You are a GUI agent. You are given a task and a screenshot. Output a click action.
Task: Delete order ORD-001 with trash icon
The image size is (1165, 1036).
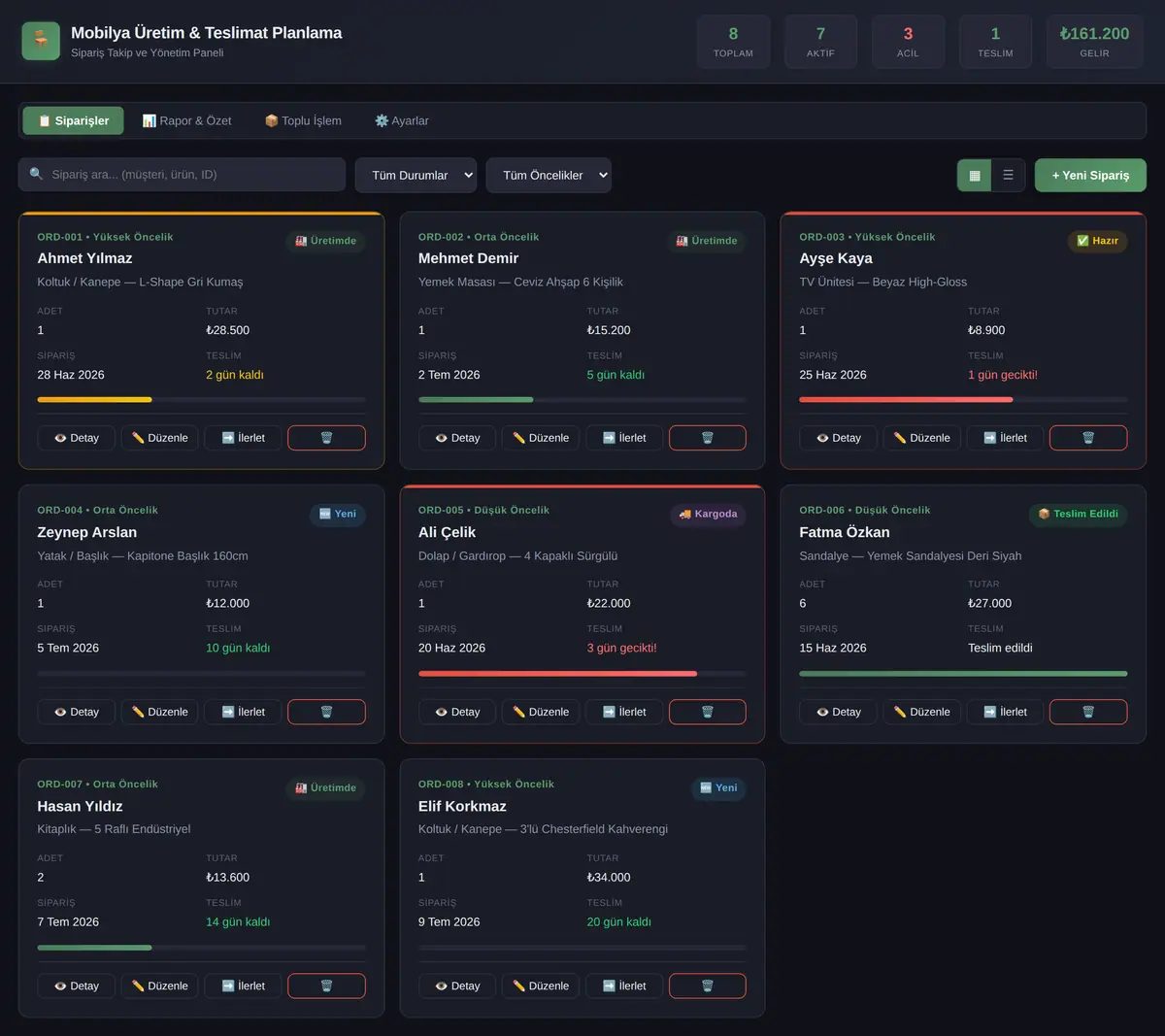pos(326,438)
